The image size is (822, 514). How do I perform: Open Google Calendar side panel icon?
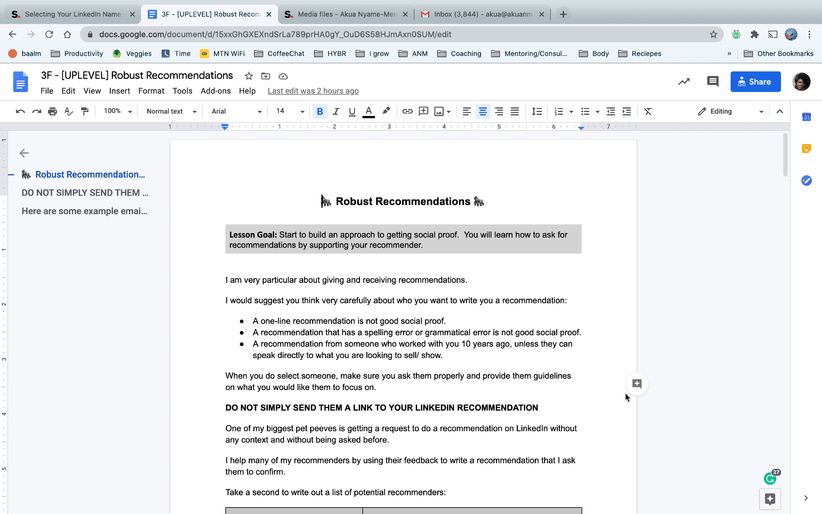click(x=806, y=117)
